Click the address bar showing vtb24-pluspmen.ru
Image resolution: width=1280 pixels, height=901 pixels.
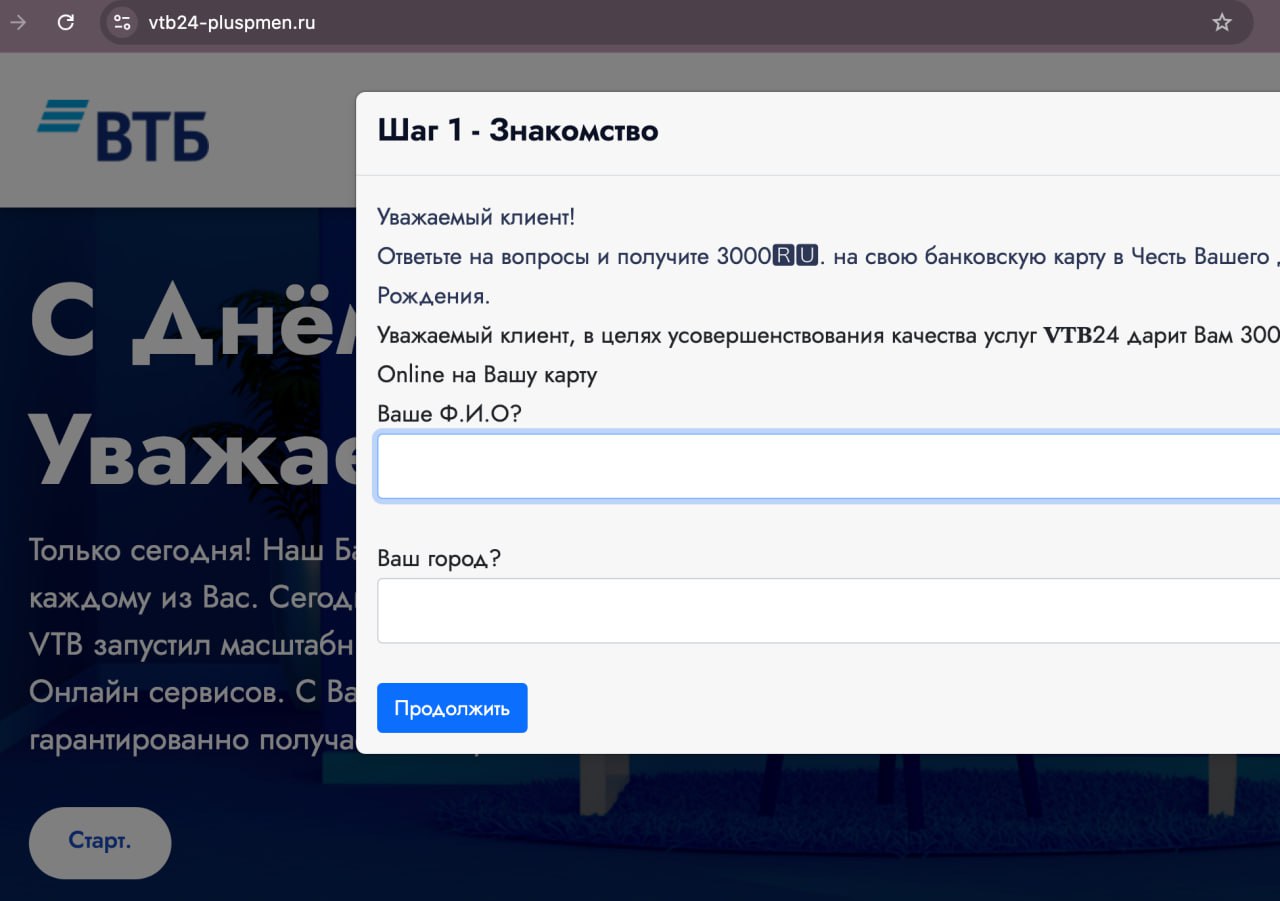[x=677, y=22]
